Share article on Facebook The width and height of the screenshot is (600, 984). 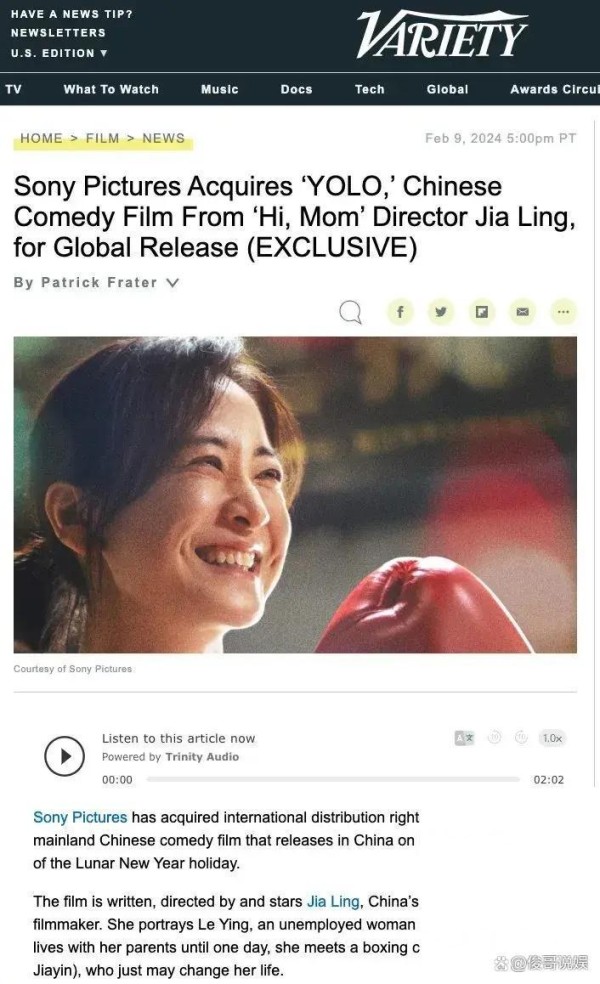[x=400, y=312]
